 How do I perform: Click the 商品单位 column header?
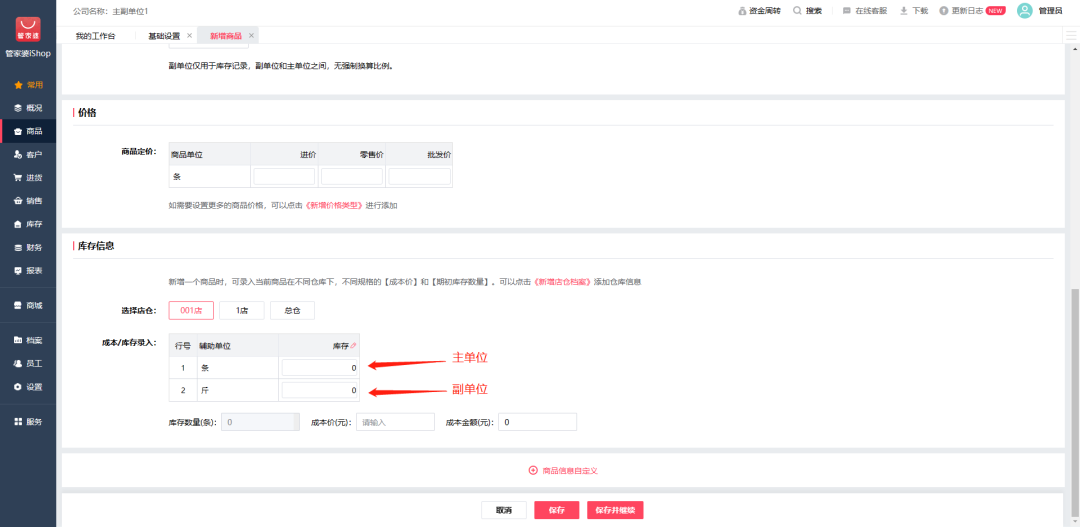209,155
